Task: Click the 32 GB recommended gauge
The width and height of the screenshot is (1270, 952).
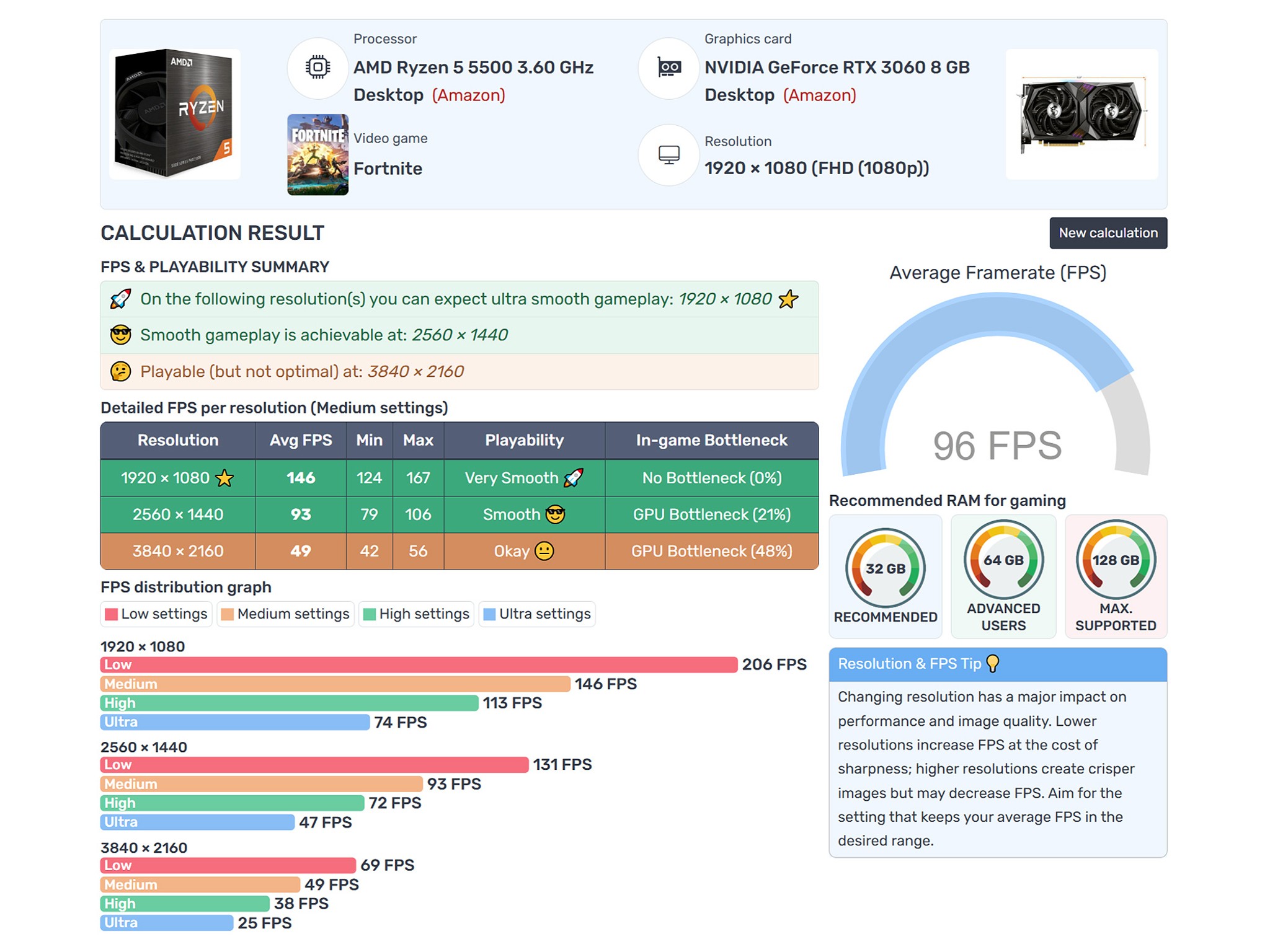Action: [885, 568]
